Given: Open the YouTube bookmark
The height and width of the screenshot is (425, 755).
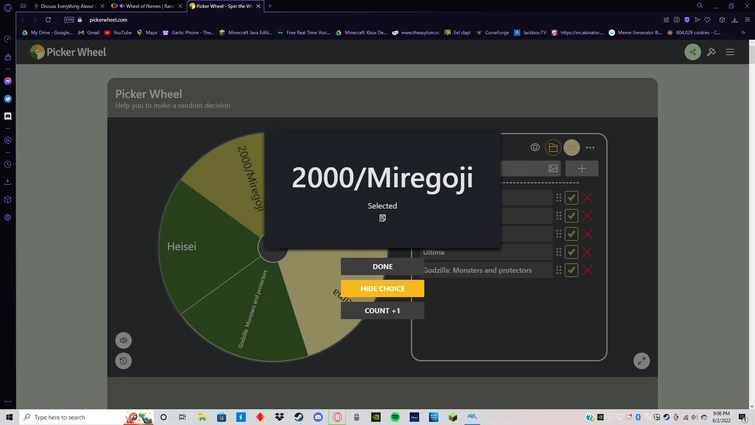Looking at the screenshot, I should tap(118, 33).
